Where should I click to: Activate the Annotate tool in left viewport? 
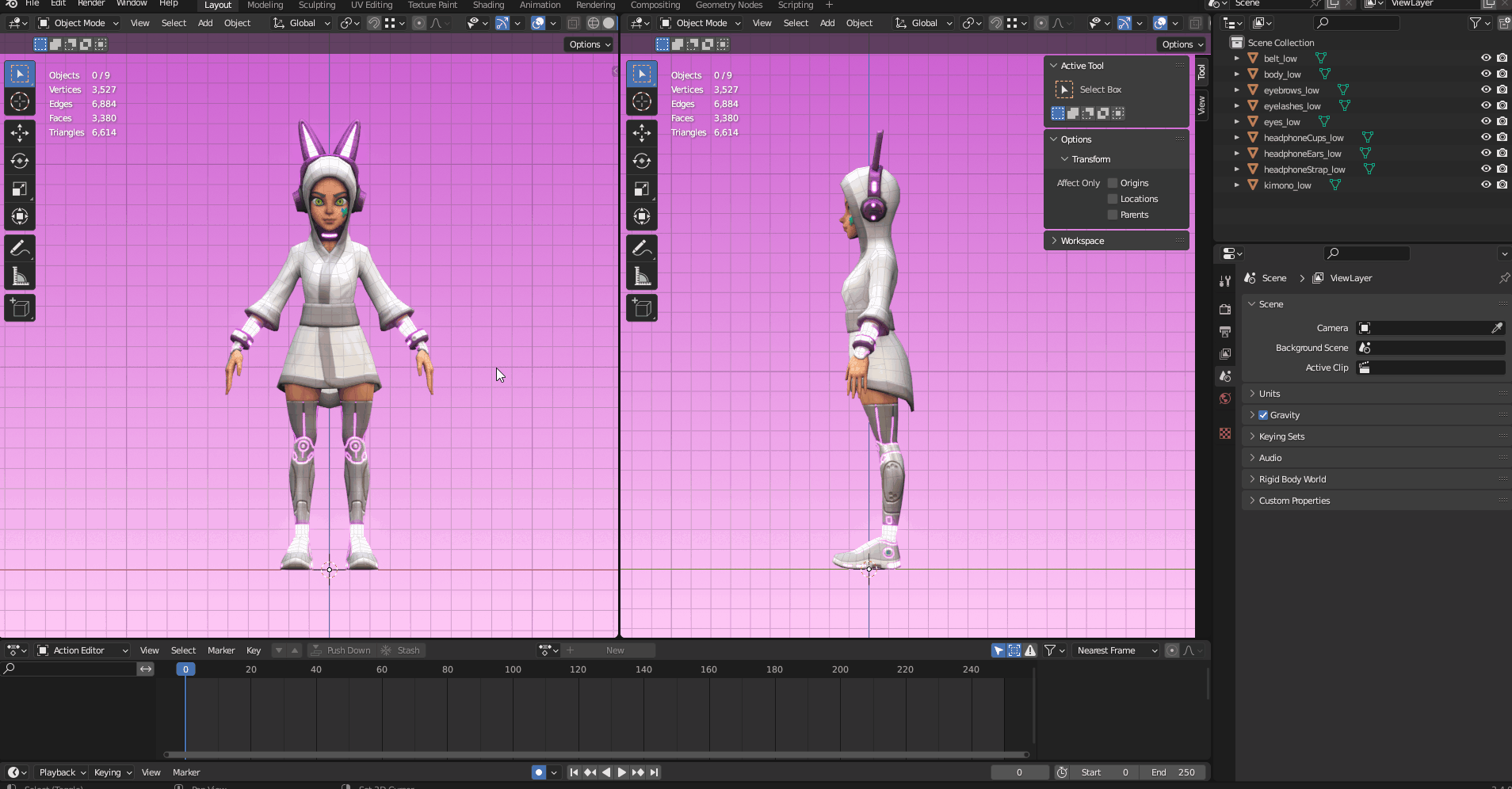[20, 249]
